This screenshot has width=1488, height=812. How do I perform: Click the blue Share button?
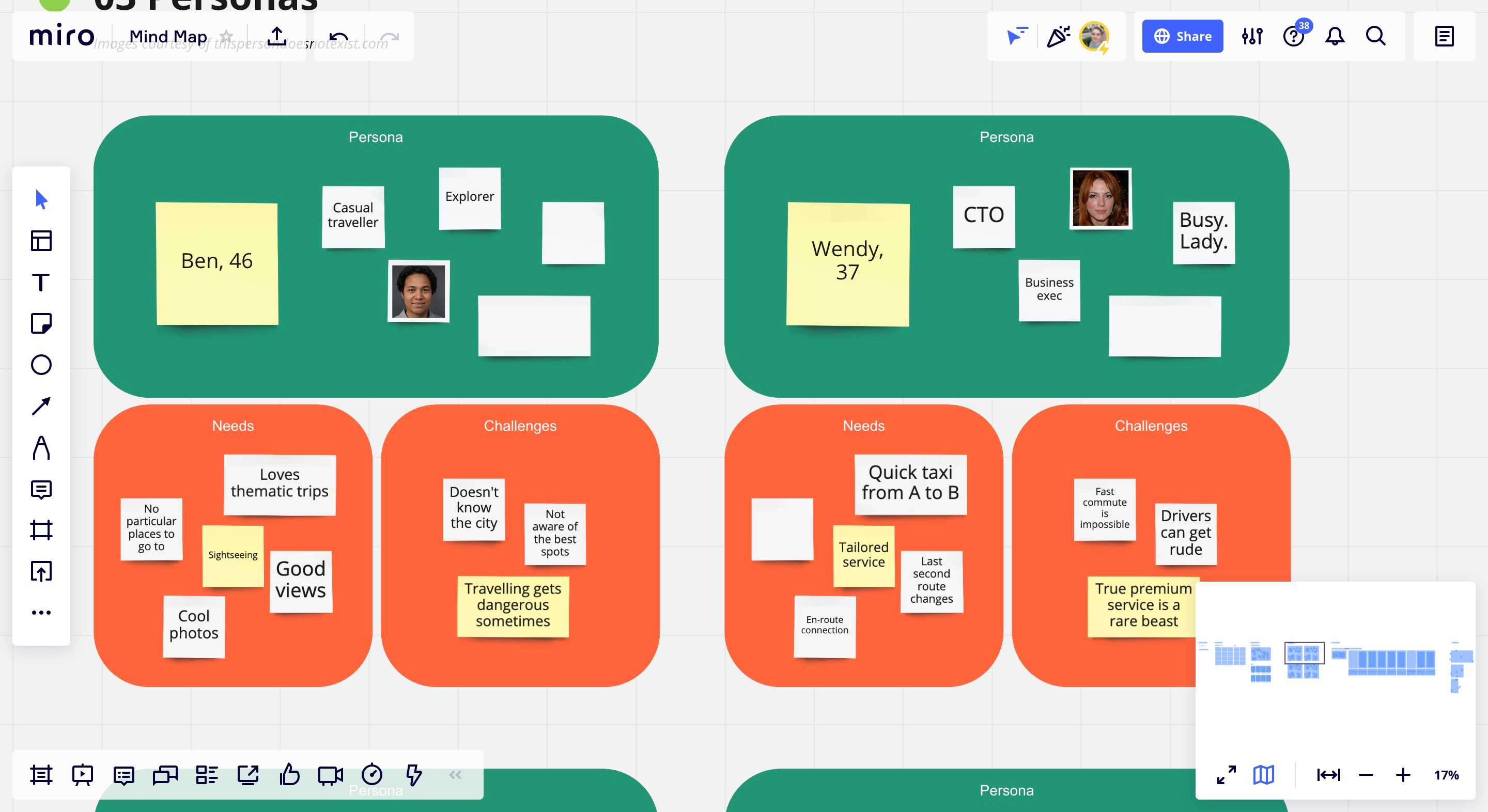(1182, 36)
